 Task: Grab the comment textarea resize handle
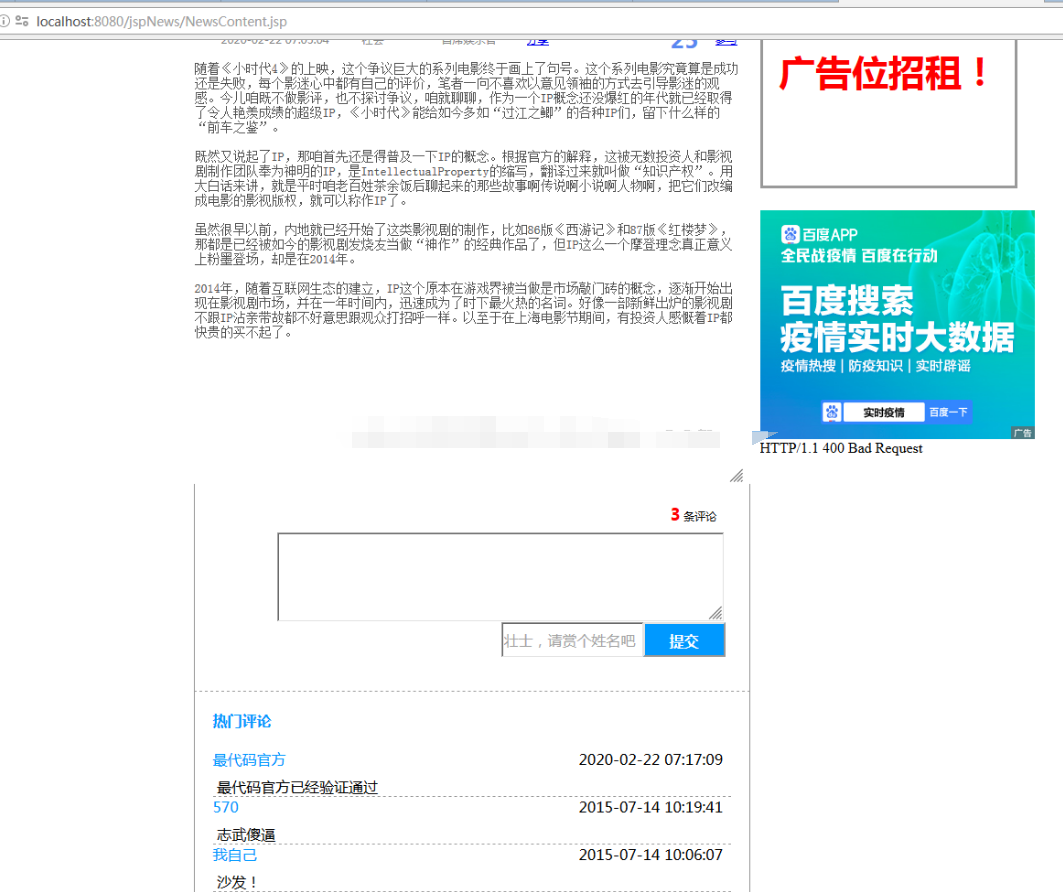pyautogui.click(x=716, y=613)
